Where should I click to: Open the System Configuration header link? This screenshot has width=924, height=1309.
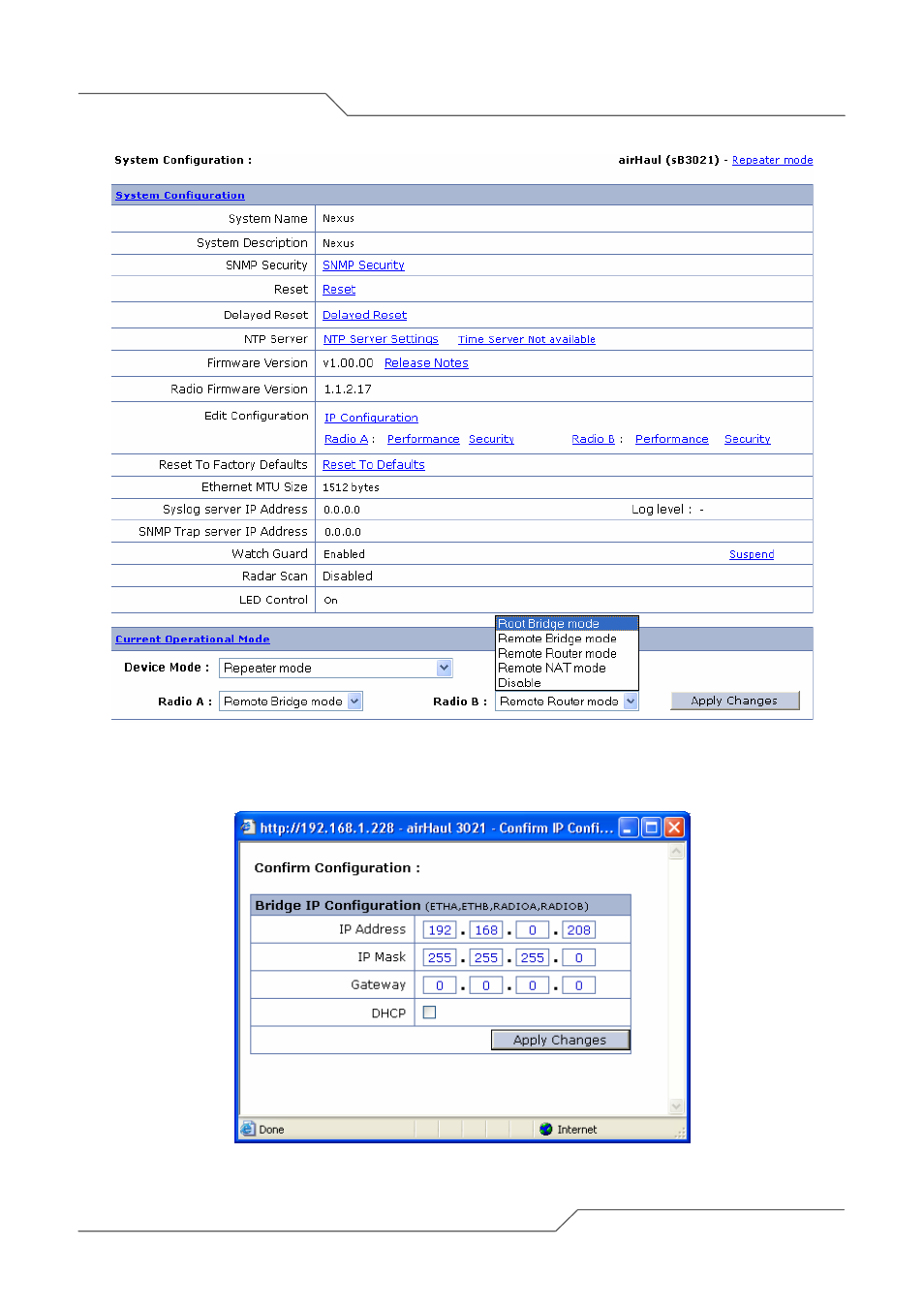[180, 195]
